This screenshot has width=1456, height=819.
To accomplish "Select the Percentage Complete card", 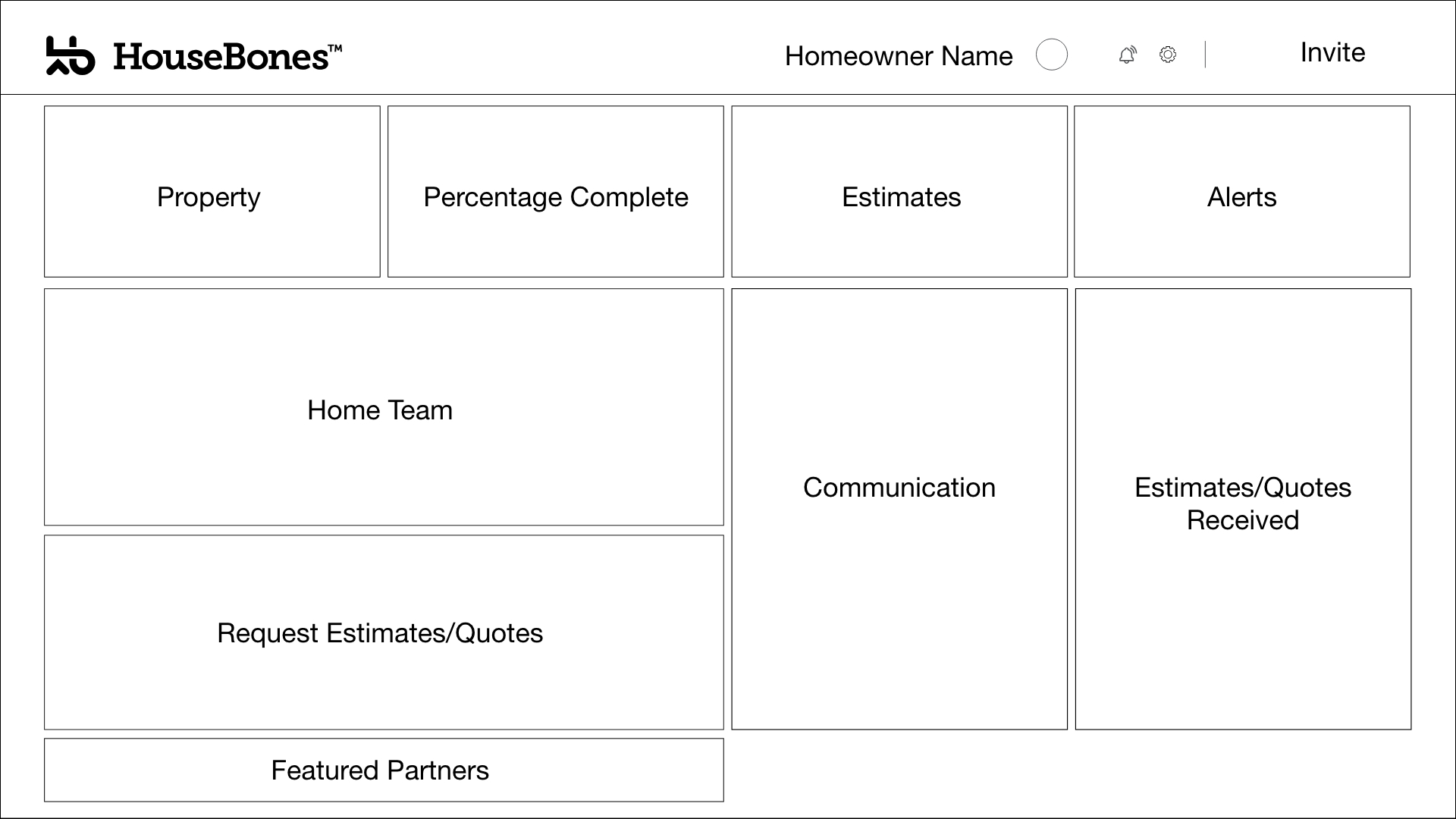I will pos(556,191).
